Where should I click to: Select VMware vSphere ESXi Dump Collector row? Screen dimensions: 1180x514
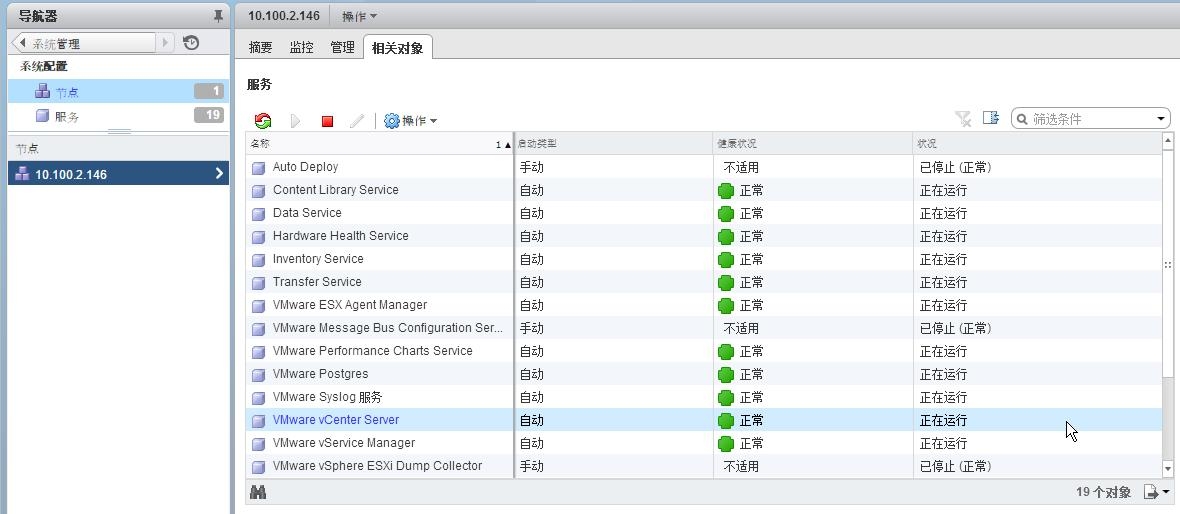[704, 466]
